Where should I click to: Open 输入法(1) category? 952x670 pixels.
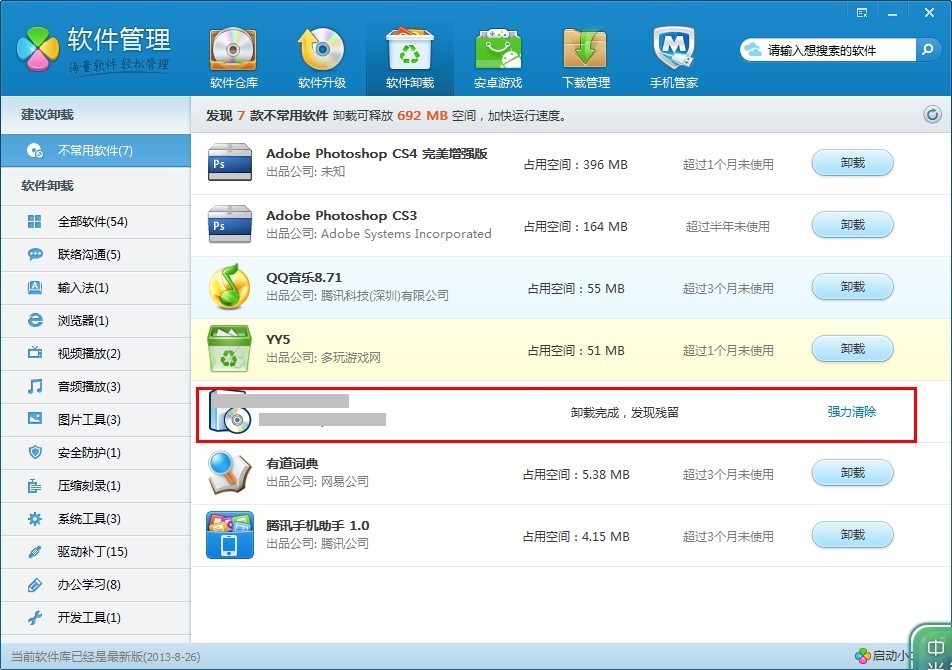pos(95,288)
